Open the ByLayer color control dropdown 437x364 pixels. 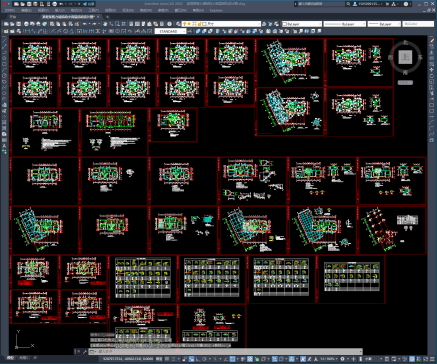tap(302, 24)
